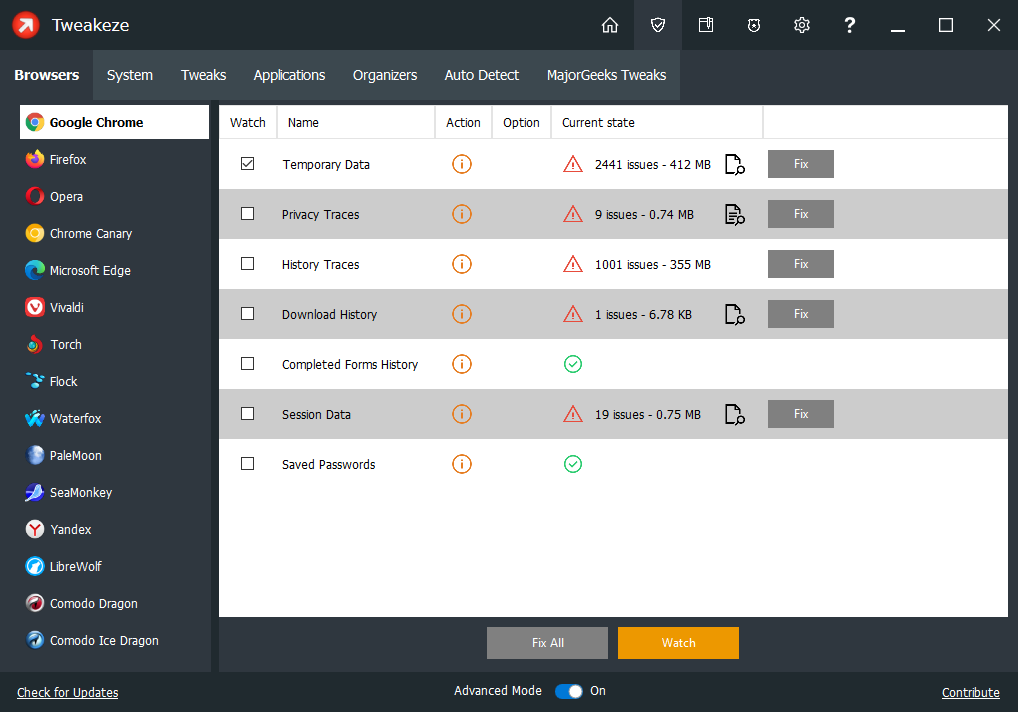Image resolution: width=1018 pixels, height=712 pixels.
Task: Open the help question mark icon
Action: [x=849, y=25]
